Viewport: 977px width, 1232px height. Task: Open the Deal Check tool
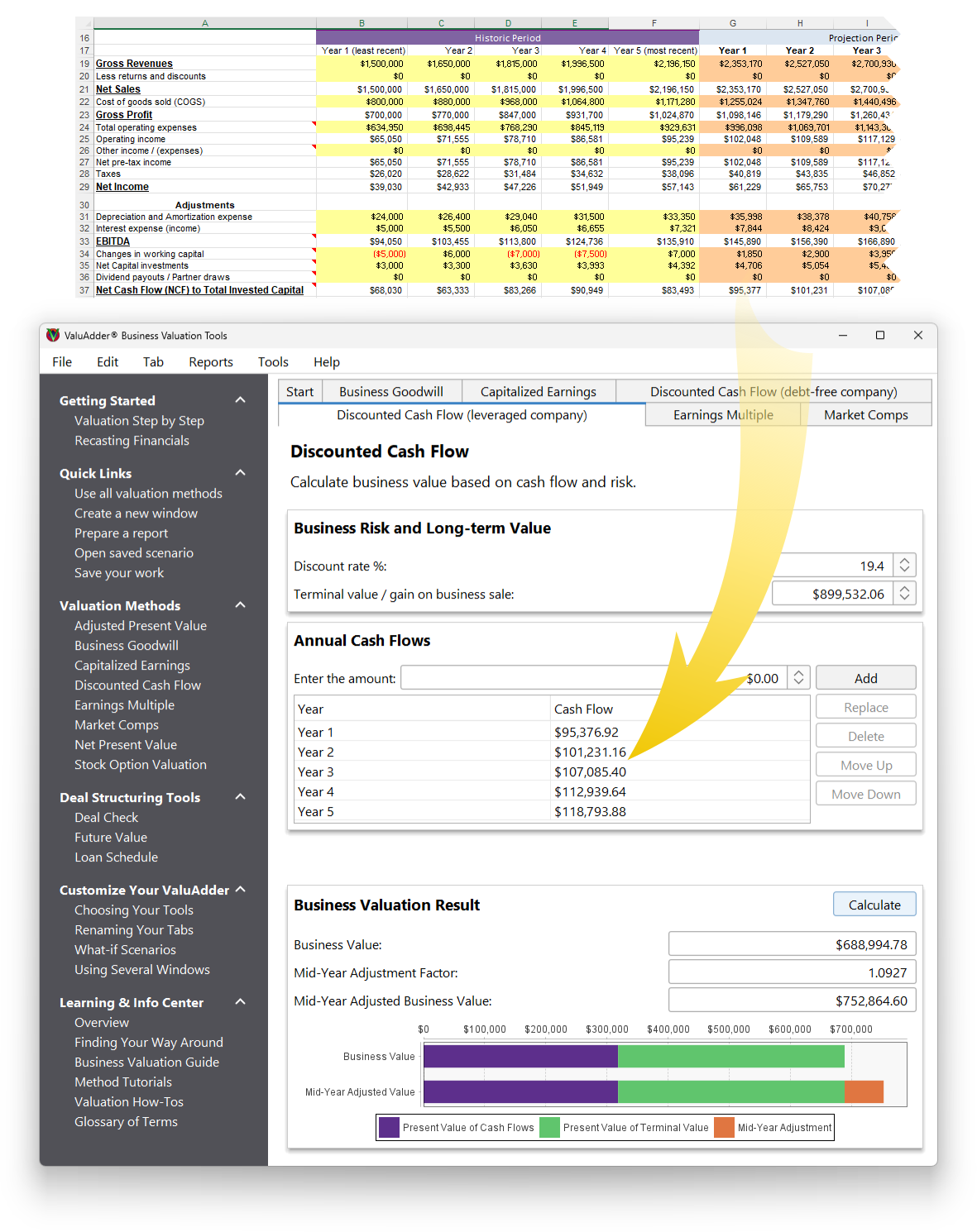106,818
